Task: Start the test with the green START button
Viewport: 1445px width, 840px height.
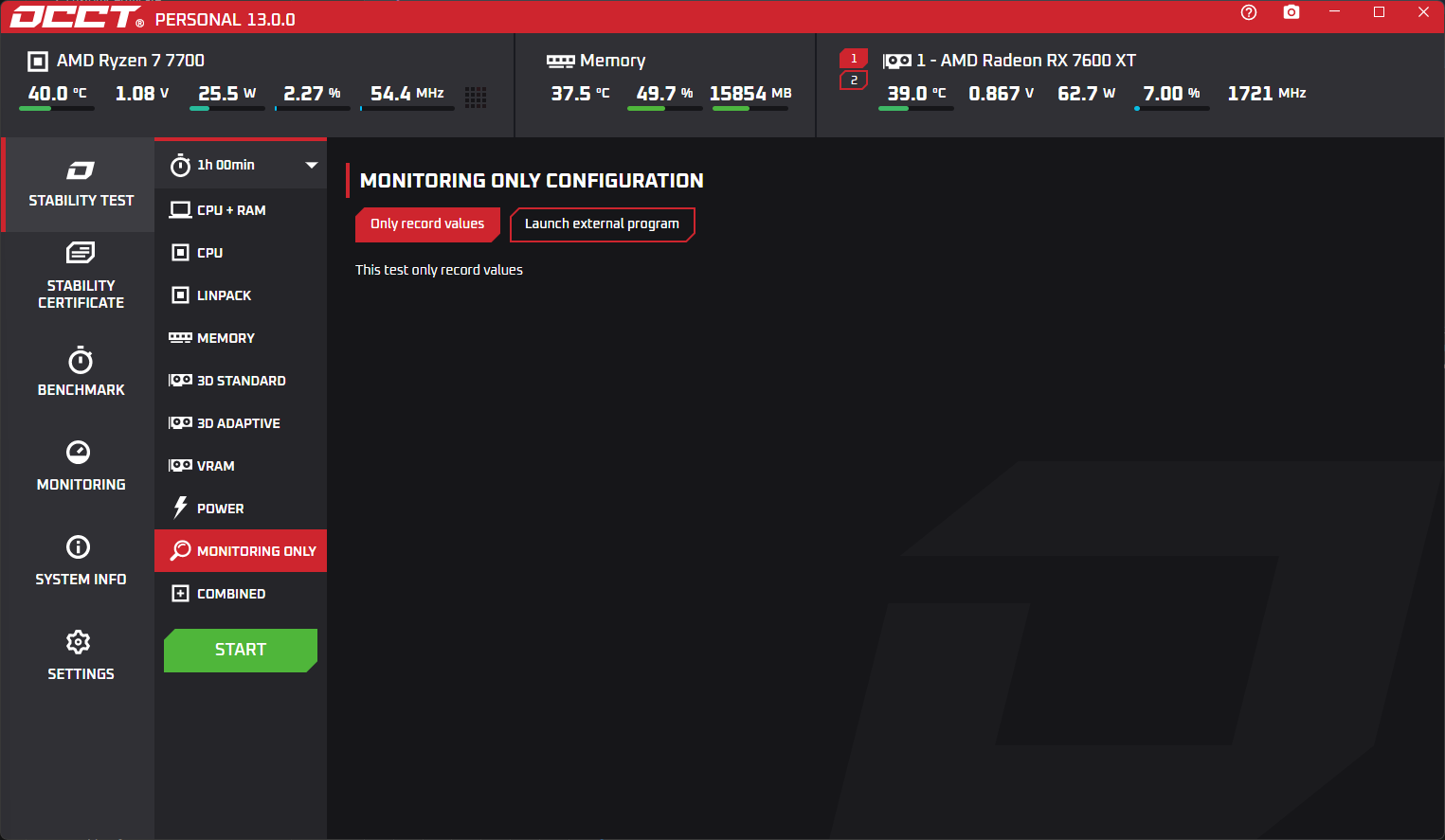Action: point(241,650)
